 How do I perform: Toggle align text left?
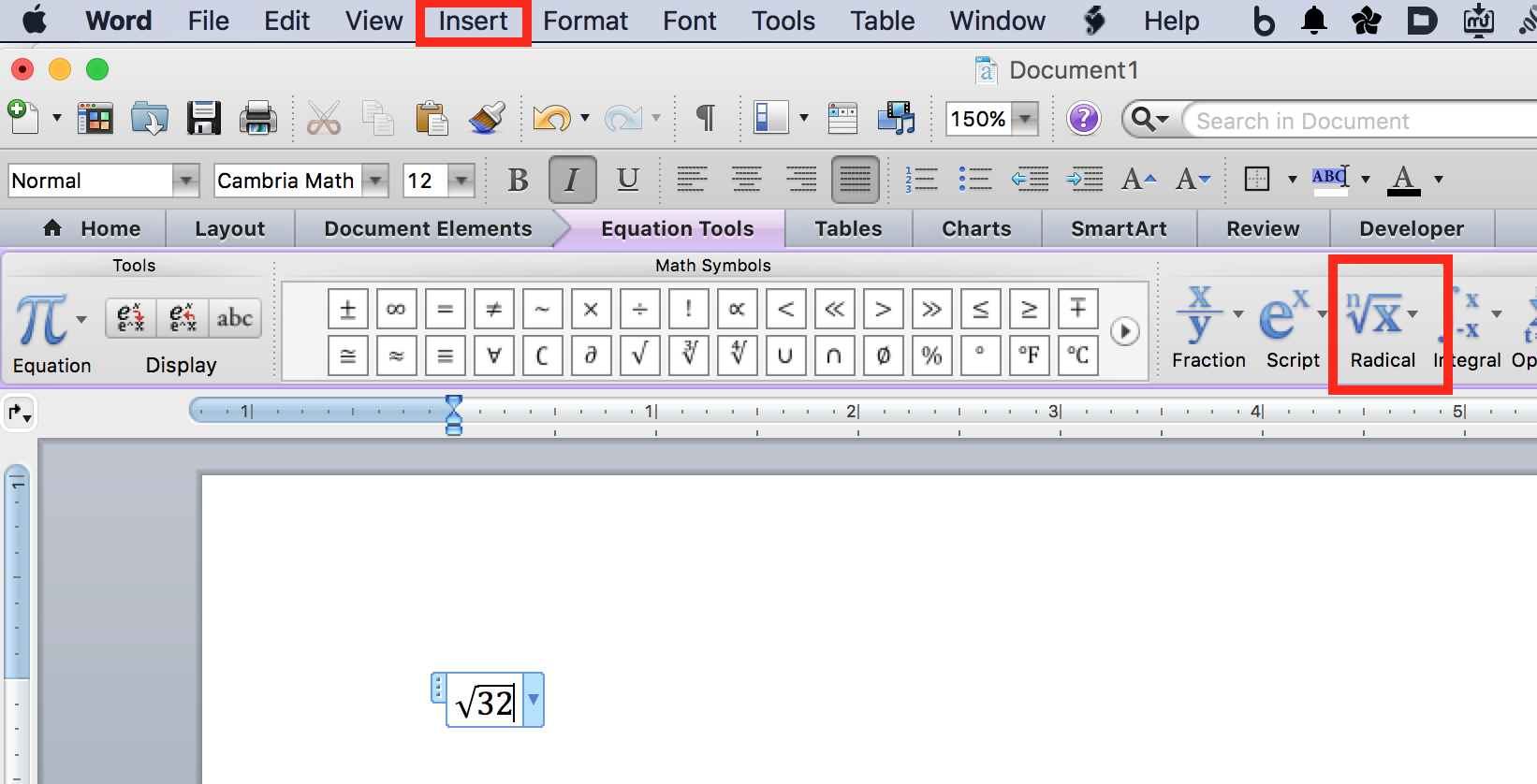point(692,179)
